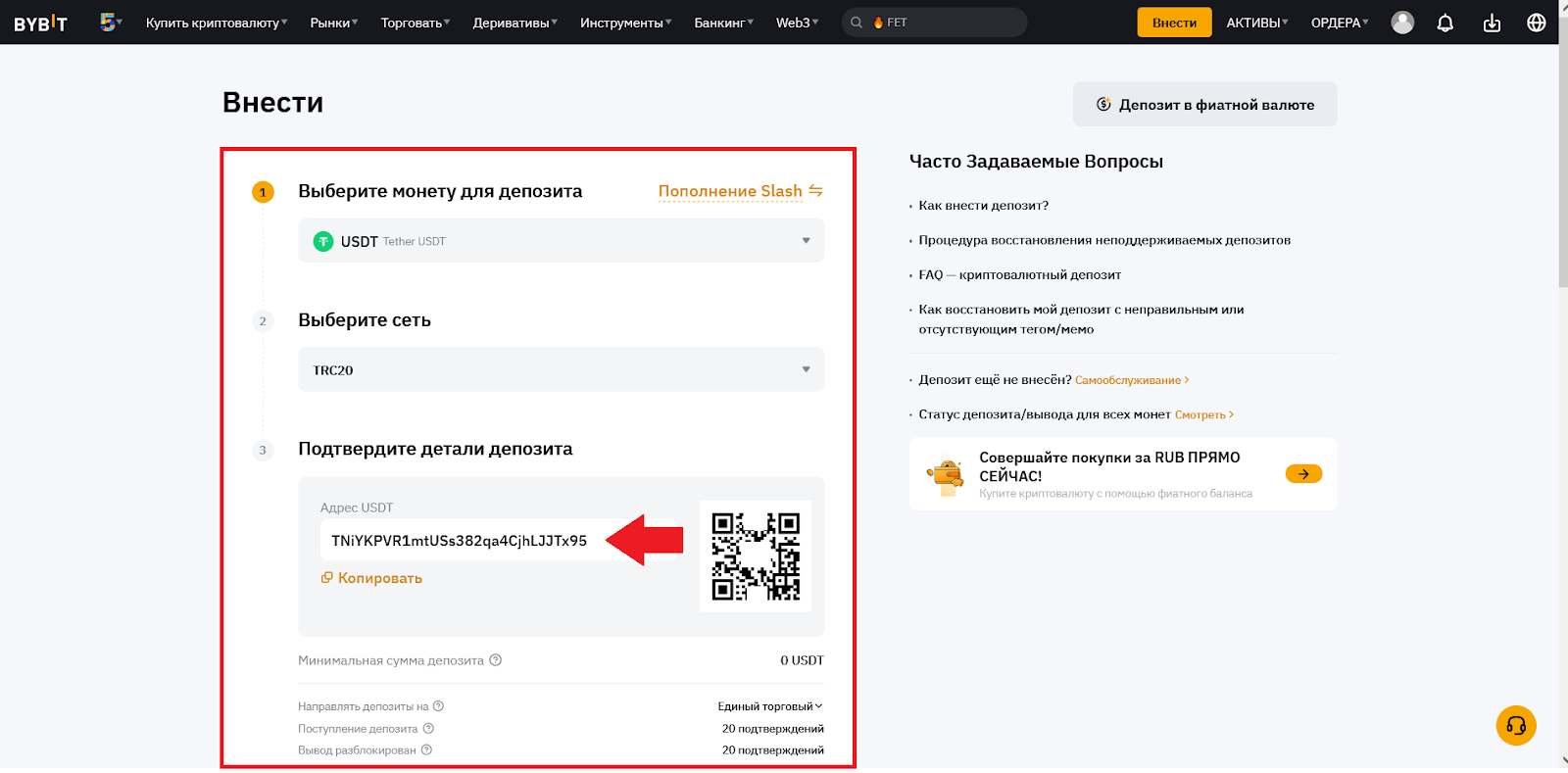The height and width of the screenshot is (773, 1568).
Task: Open the Купить криптовалюту menu
Action: (x=216, y=23)
